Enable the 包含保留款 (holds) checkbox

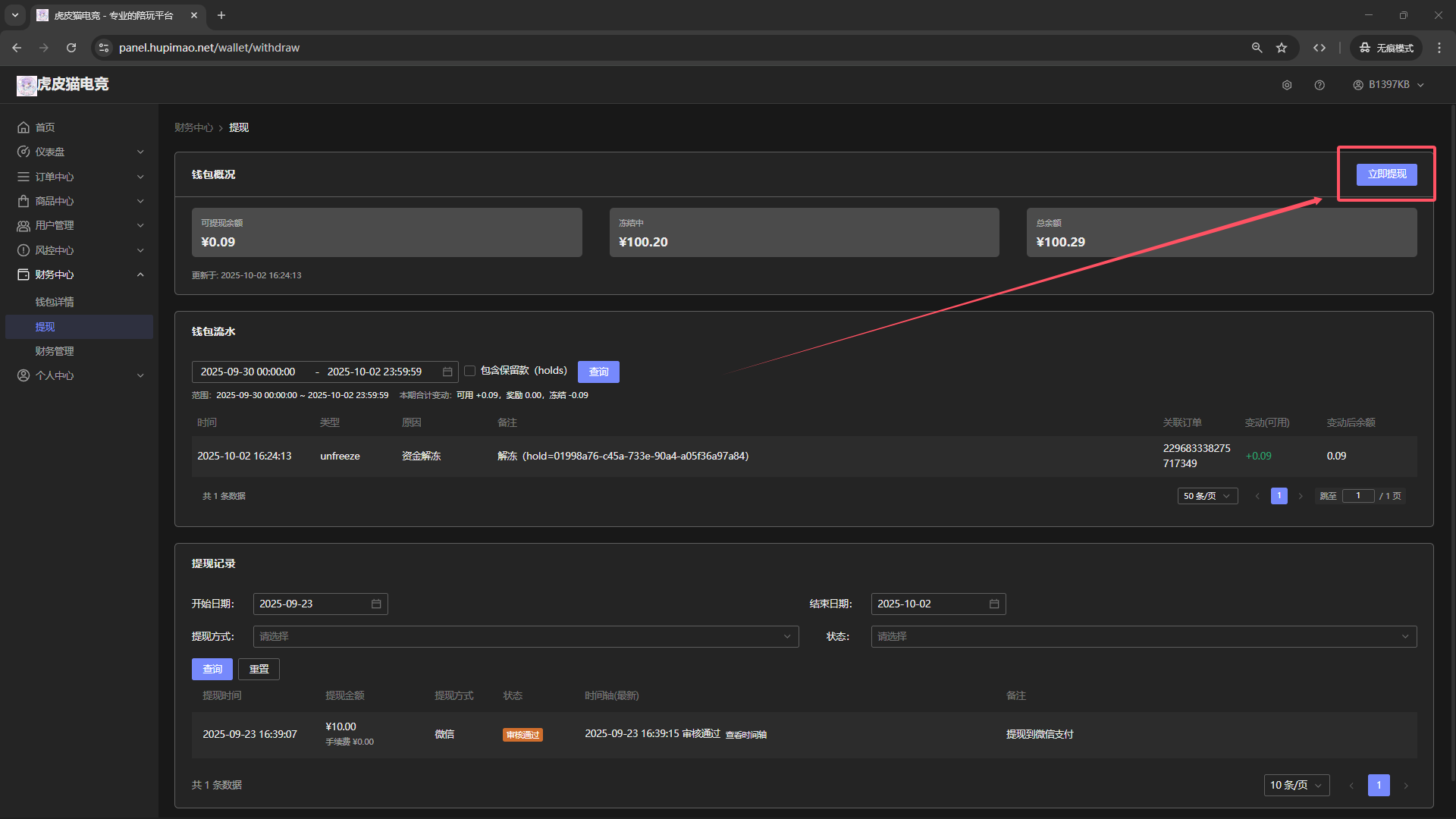[470, 371]
